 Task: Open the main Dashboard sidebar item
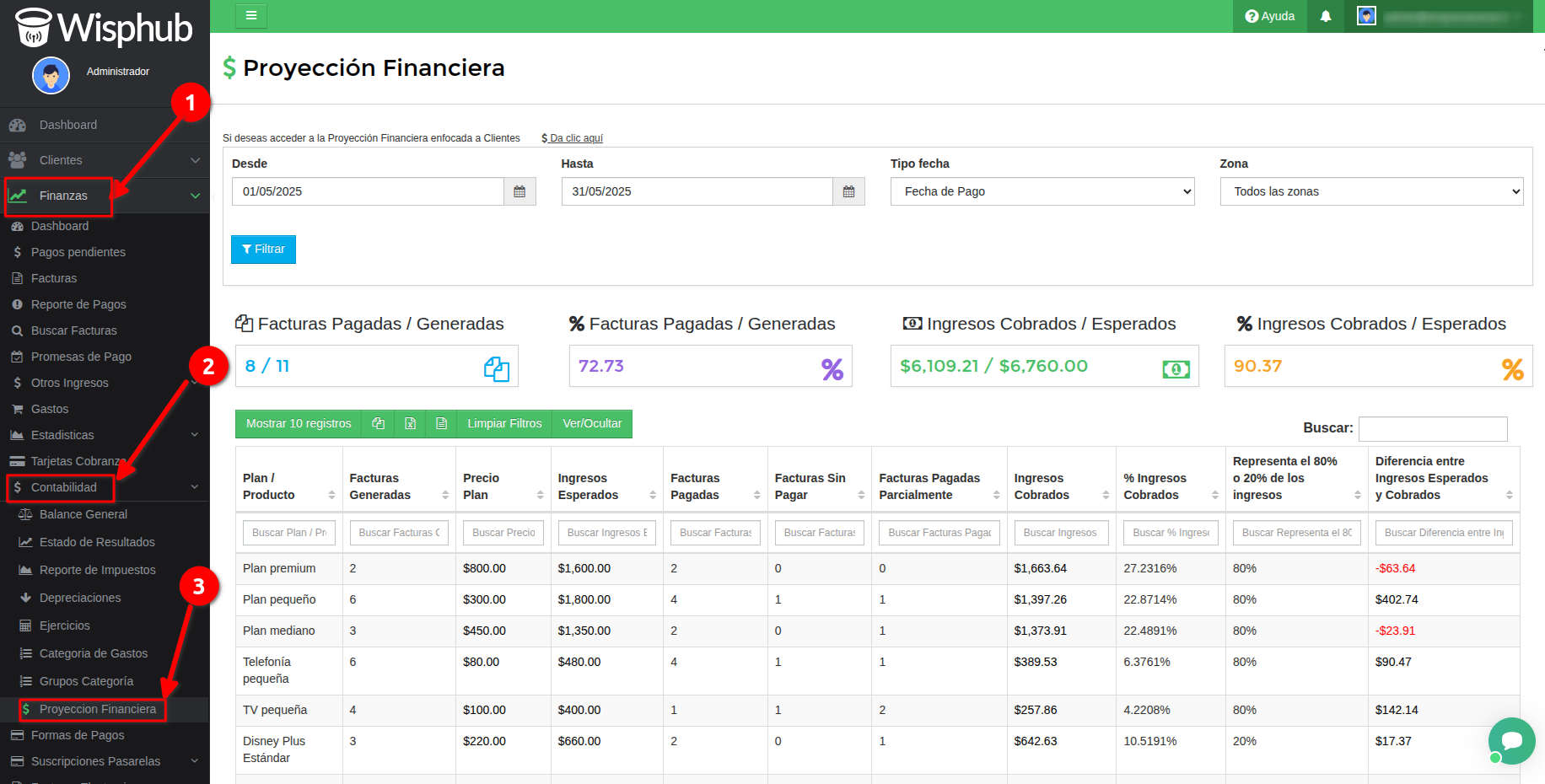105,125
